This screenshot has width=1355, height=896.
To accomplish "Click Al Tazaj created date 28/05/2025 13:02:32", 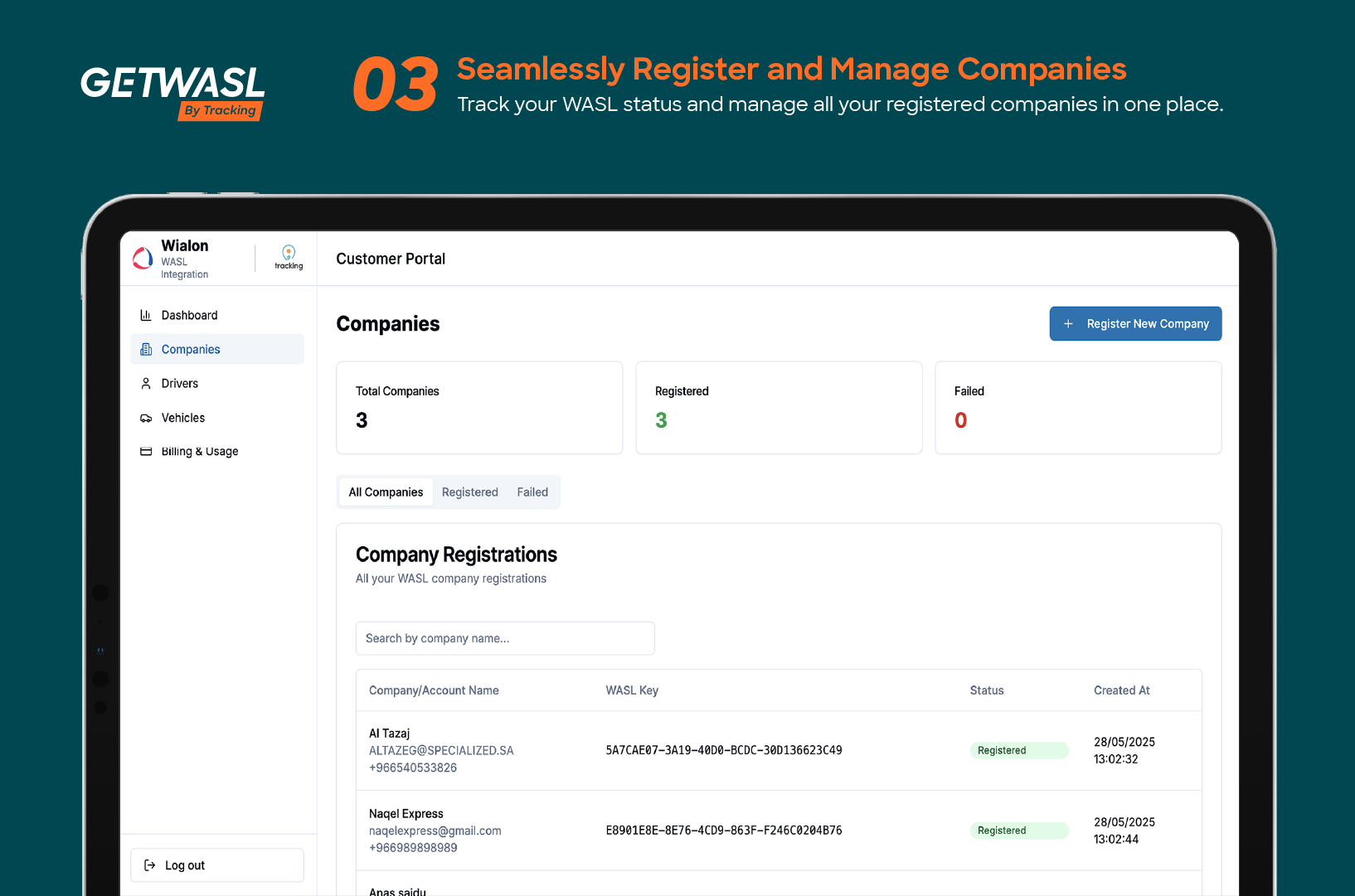I will tap(1124, 750).
